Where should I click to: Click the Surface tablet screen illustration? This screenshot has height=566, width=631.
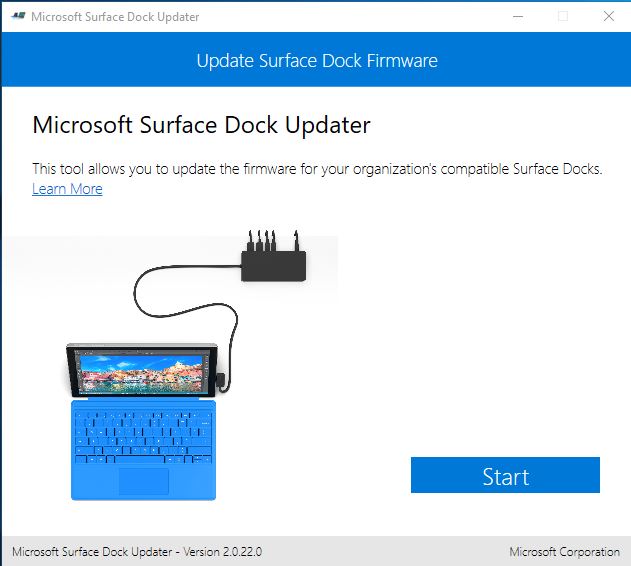click(x=142, y=371)
